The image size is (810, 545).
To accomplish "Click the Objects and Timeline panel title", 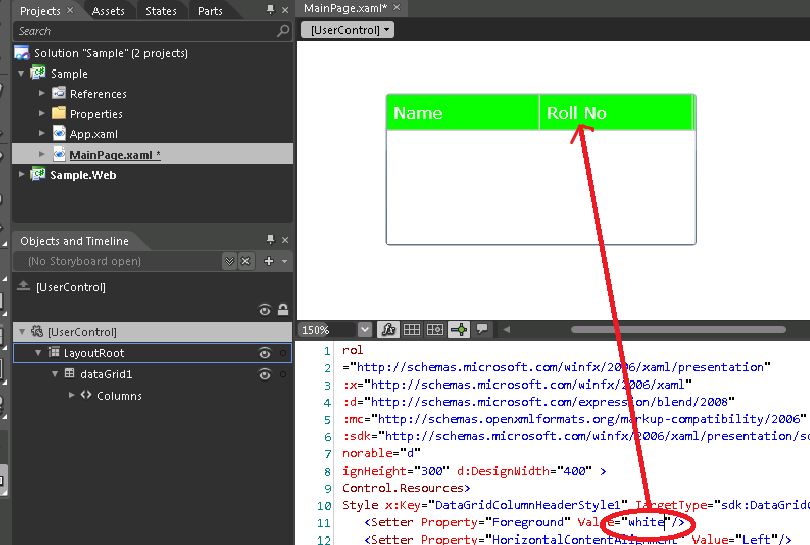I will (74, 241).
